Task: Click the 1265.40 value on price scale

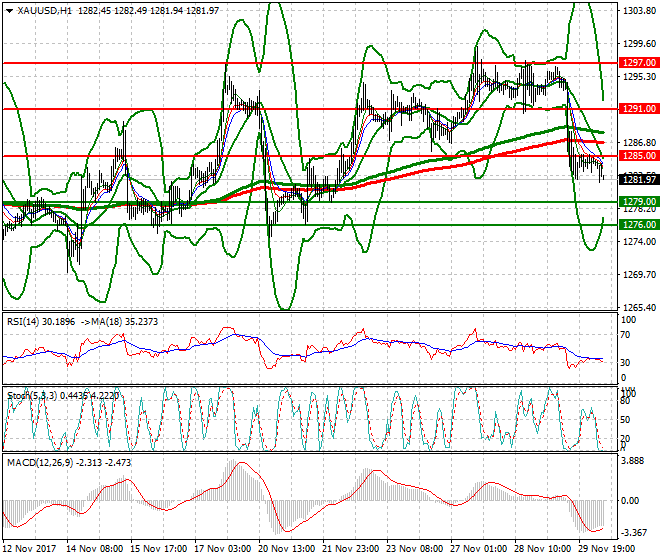Action: click(x=638, y=308)
